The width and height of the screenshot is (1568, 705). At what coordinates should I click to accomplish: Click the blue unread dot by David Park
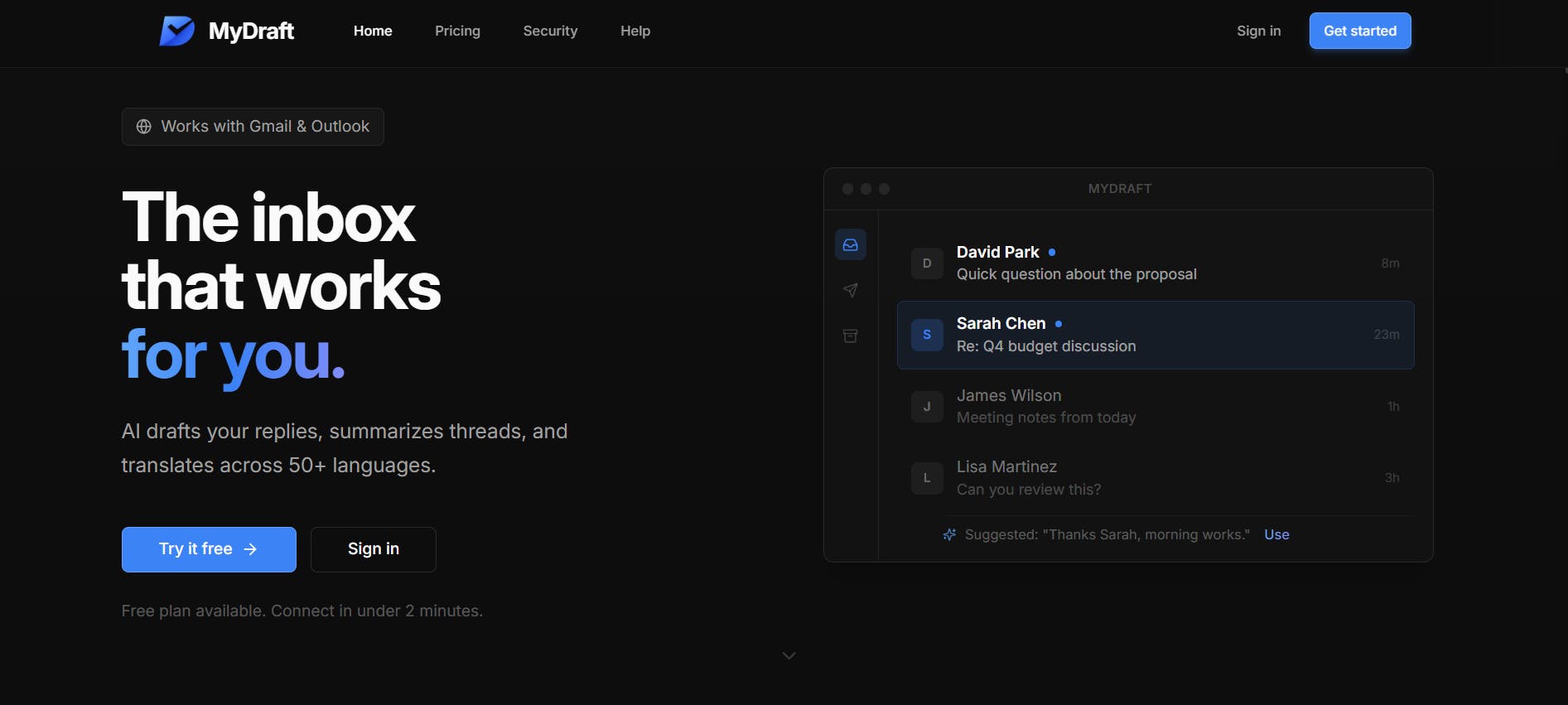pos(1052,252)
